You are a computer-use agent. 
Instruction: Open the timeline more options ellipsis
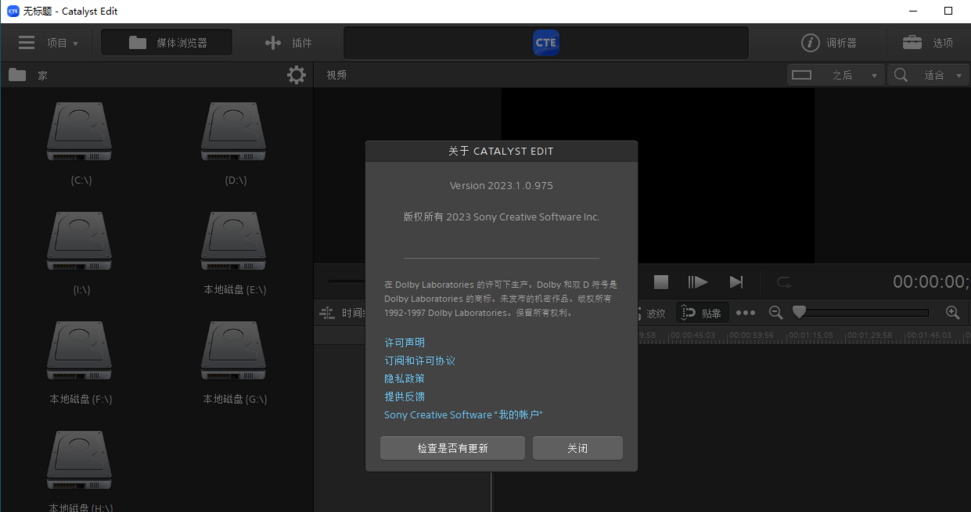pyautogui.click(x=746, y=313)
